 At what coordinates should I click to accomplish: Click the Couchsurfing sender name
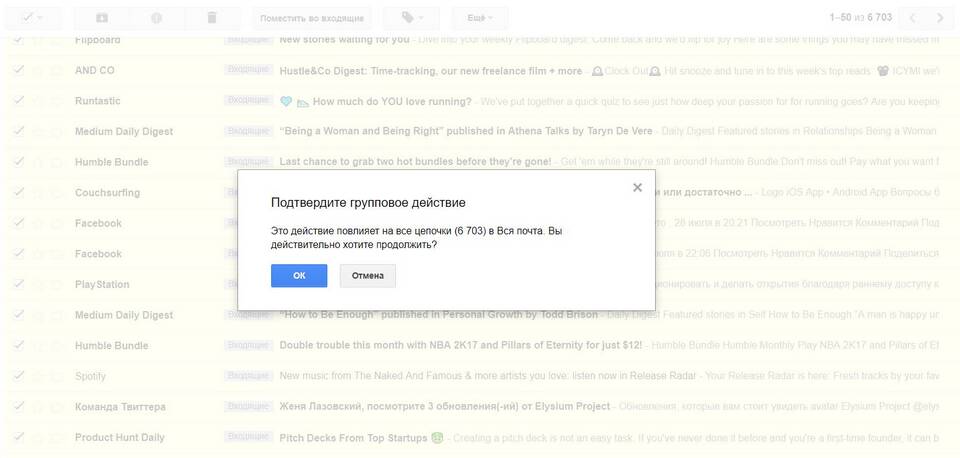tap(107, 192)
